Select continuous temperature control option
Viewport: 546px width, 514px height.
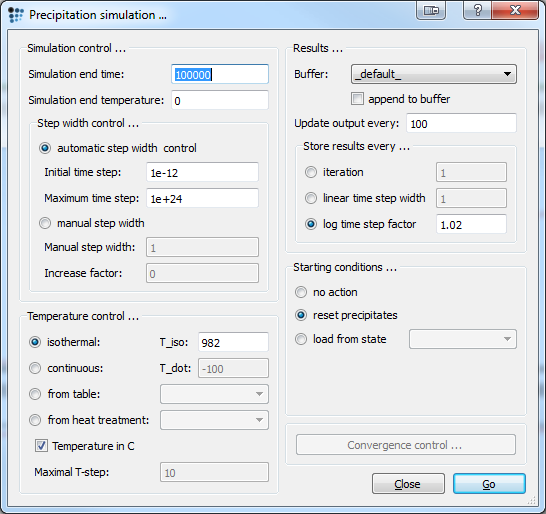click(35, 368)
